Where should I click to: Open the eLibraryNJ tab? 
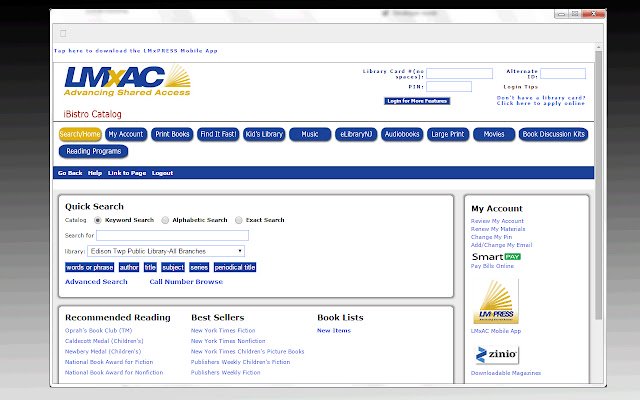coord(356,134)
